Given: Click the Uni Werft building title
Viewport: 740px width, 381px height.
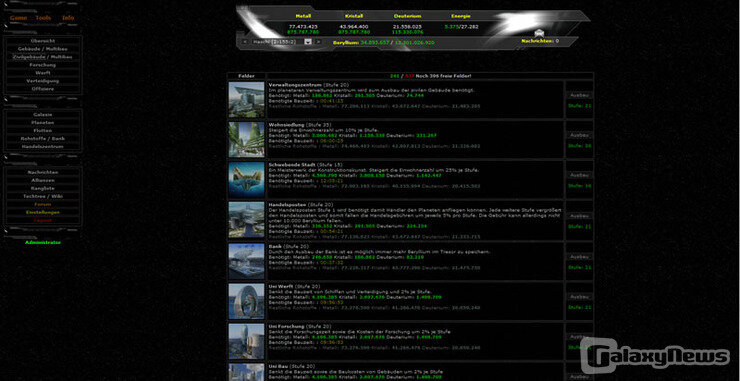Looking at the screenshot, I should pyautogui.click(x=280, y=287).
